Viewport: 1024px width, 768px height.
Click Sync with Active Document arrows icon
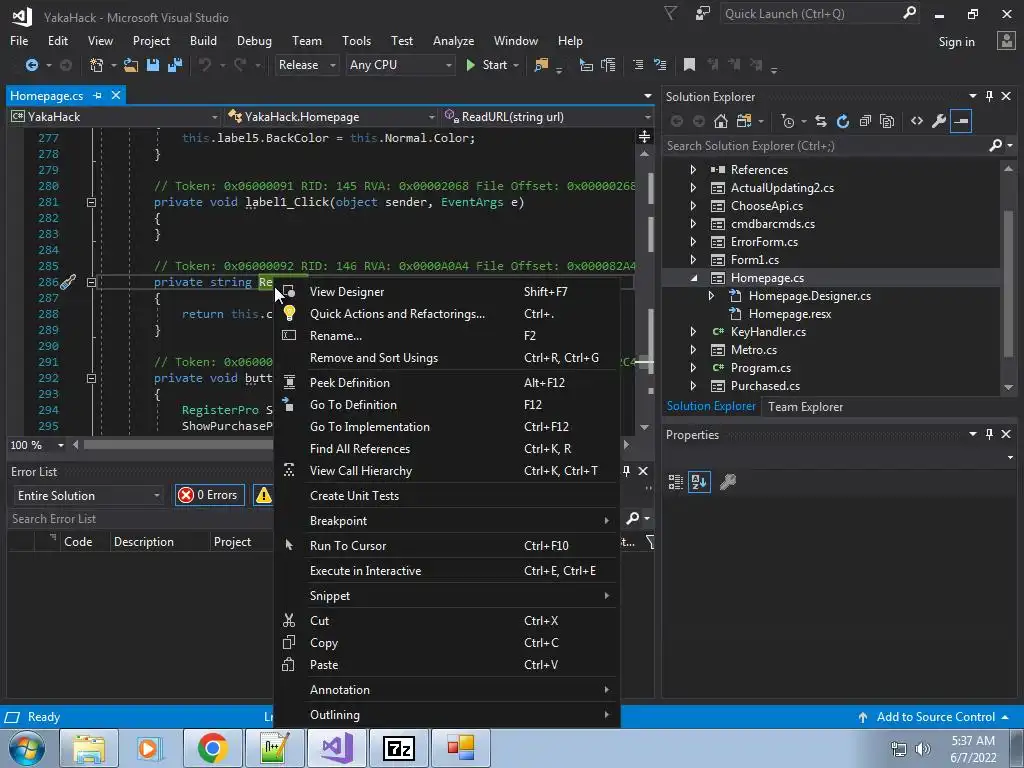(821, 121)
